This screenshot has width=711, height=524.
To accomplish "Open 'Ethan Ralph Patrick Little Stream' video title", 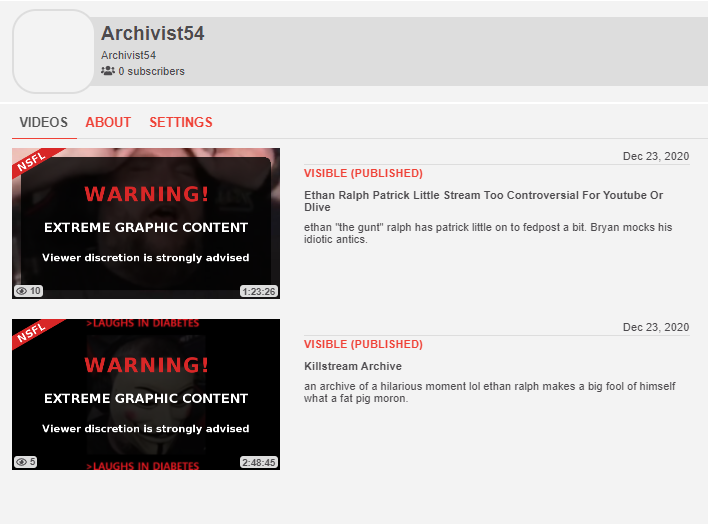I will point(483,201).
